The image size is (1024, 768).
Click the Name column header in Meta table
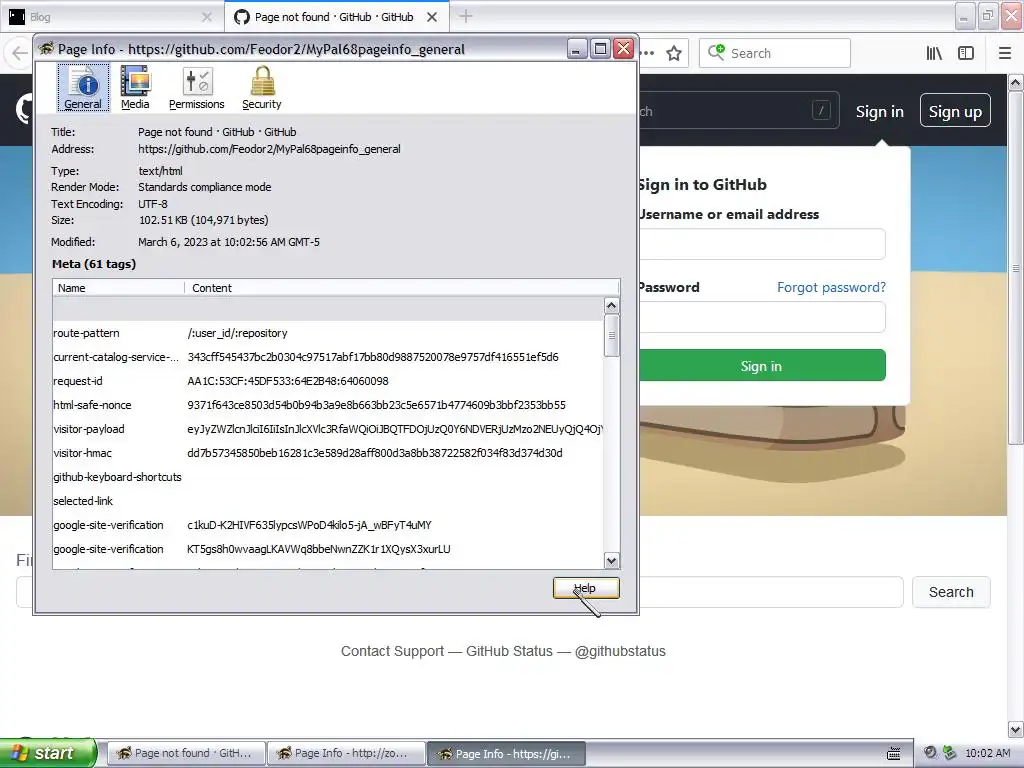click(x=118, y=288)
